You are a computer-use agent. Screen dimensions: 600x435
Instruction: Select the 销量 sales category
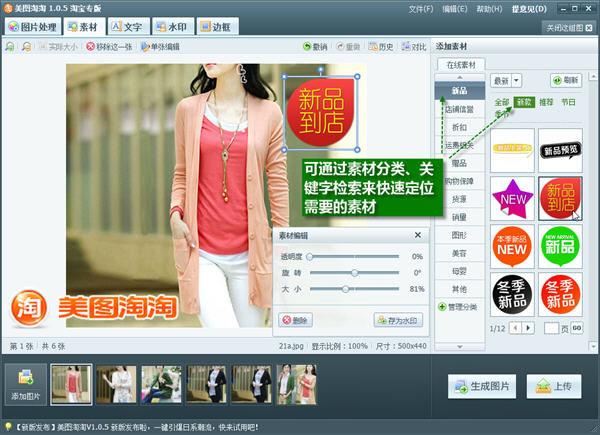(460, 217)
